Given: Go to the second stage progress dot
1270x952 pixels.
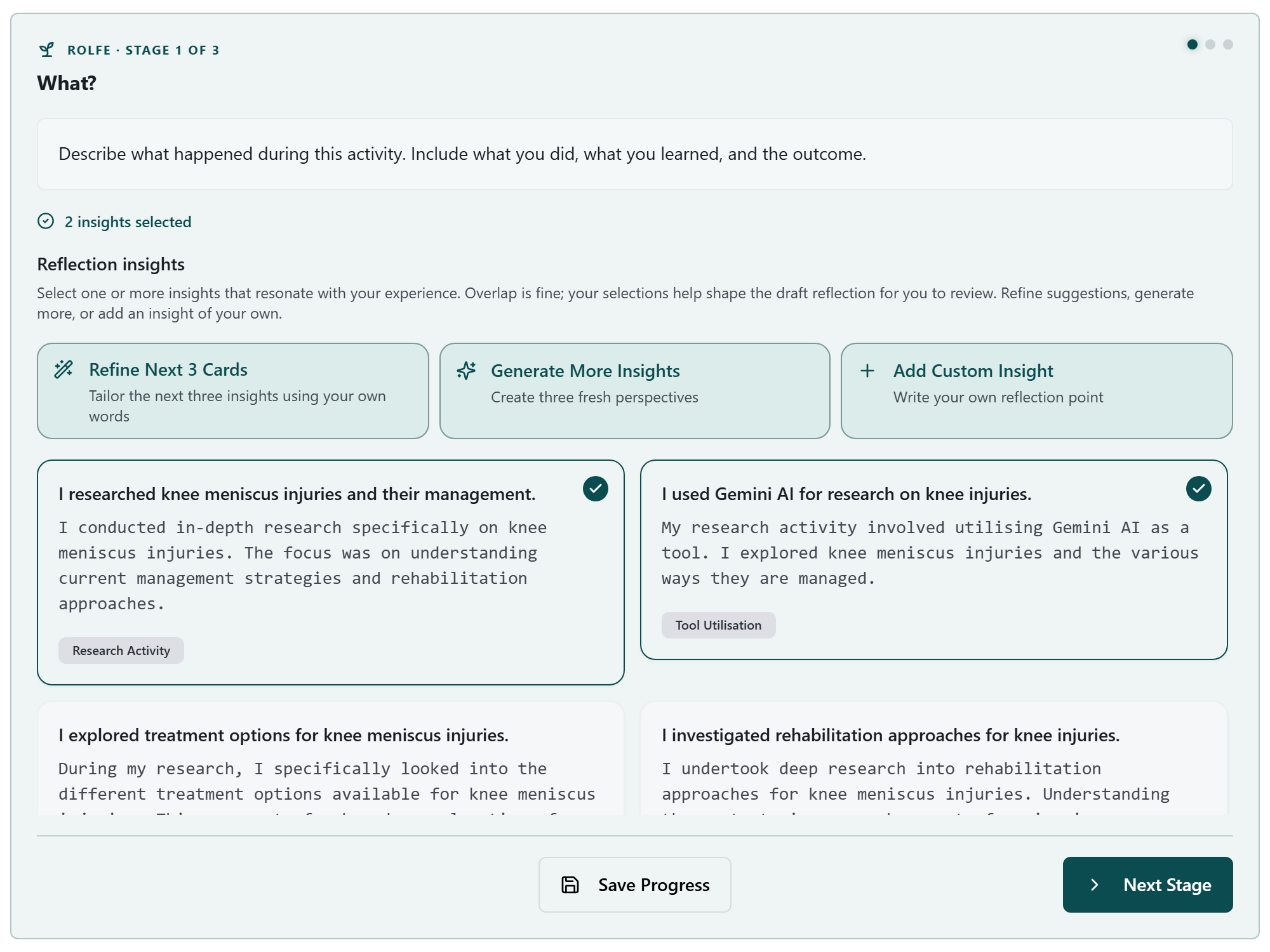Looking at the screenshot, I should pyautogui.click(x=1210, y=44).
